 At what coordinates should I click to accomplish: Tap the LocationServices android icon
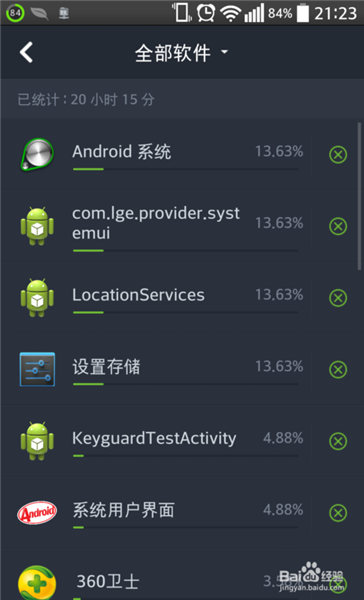(37, 298)
